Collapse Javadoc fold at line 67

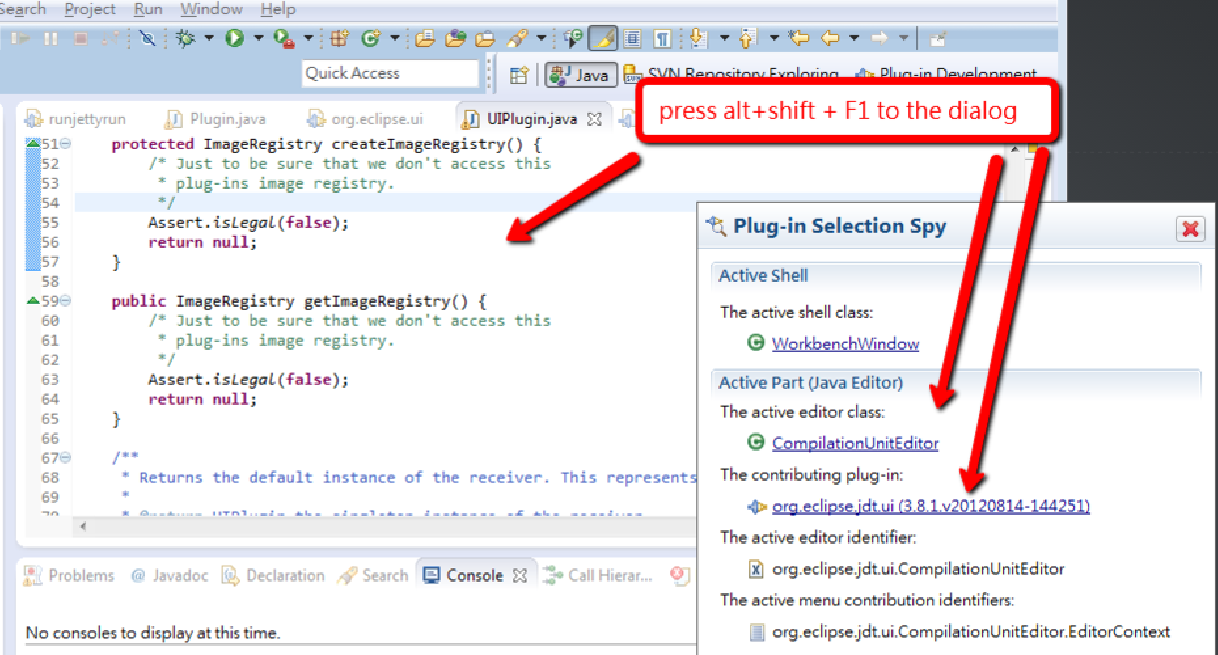point(65,458)
